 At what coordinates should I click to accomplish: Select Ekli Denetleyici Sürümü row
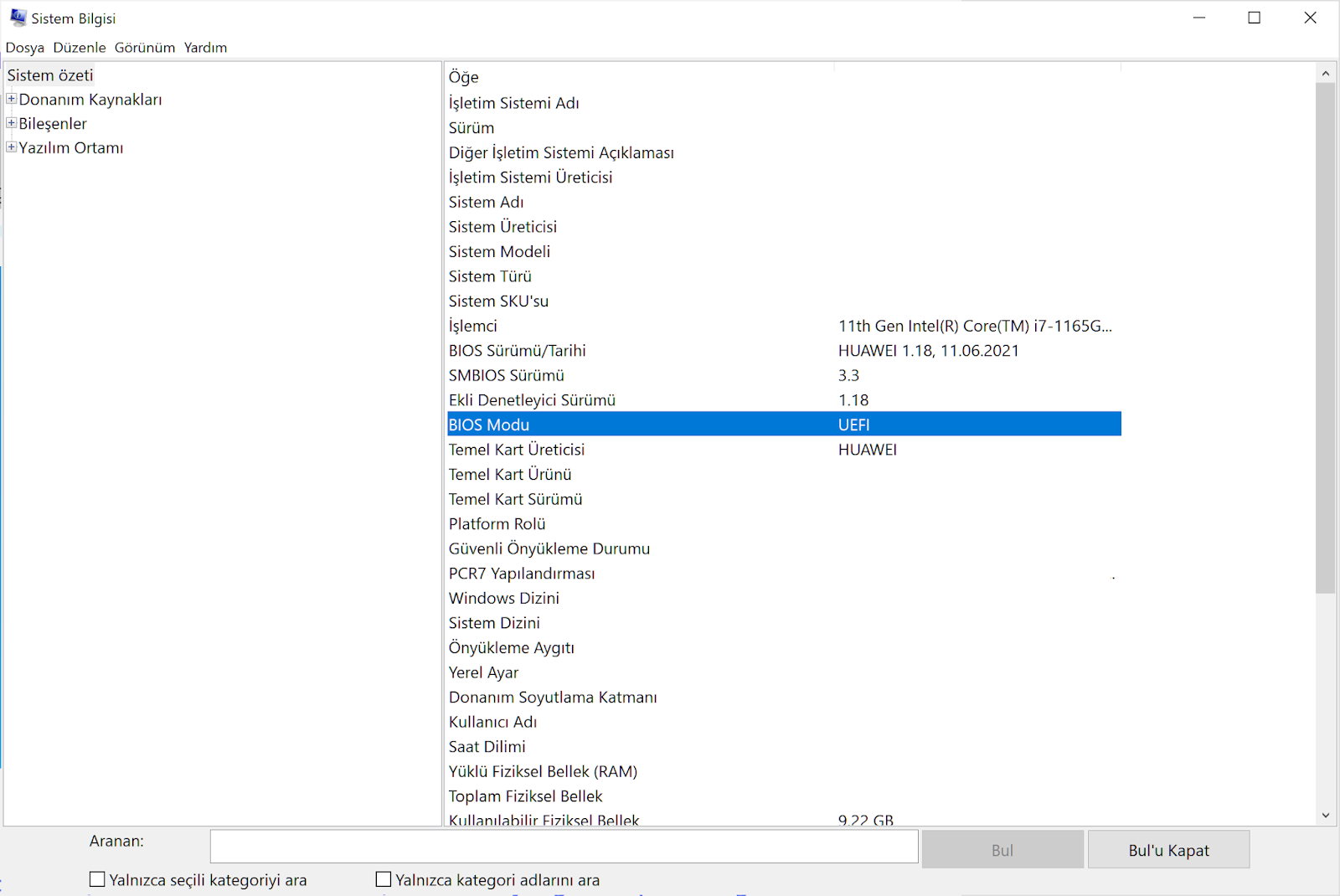(x=785, y=400)
